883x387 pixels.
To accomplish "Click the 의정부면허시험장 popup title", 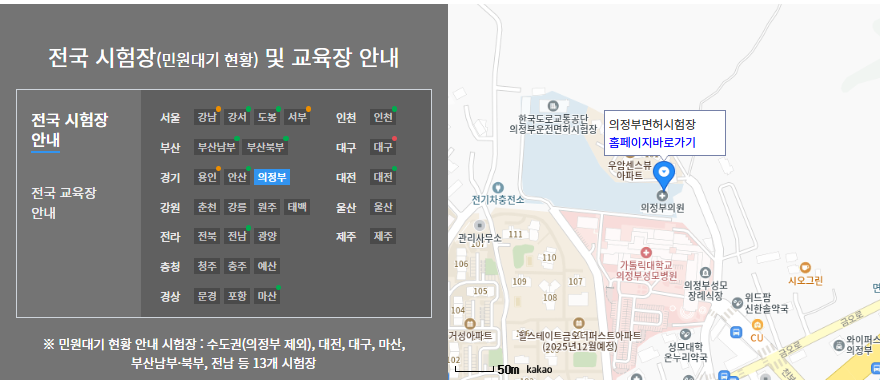I will pos(652,125).
